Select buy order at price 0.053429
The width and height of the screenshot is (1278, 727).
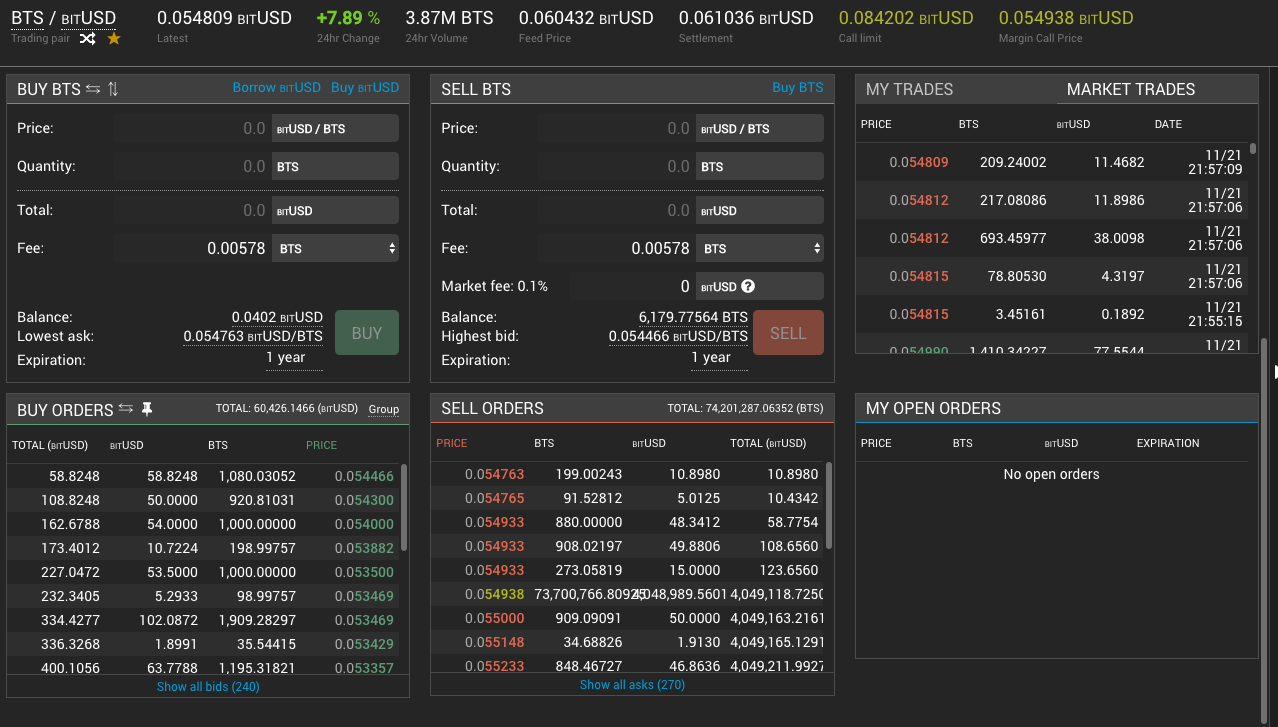pyautogui.click(x=203, y=644)
